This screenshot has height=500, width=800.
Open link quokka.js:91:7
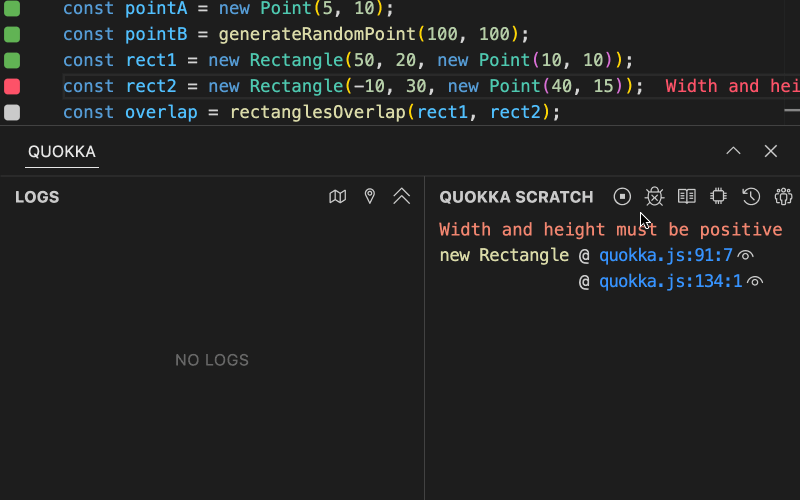666,255
